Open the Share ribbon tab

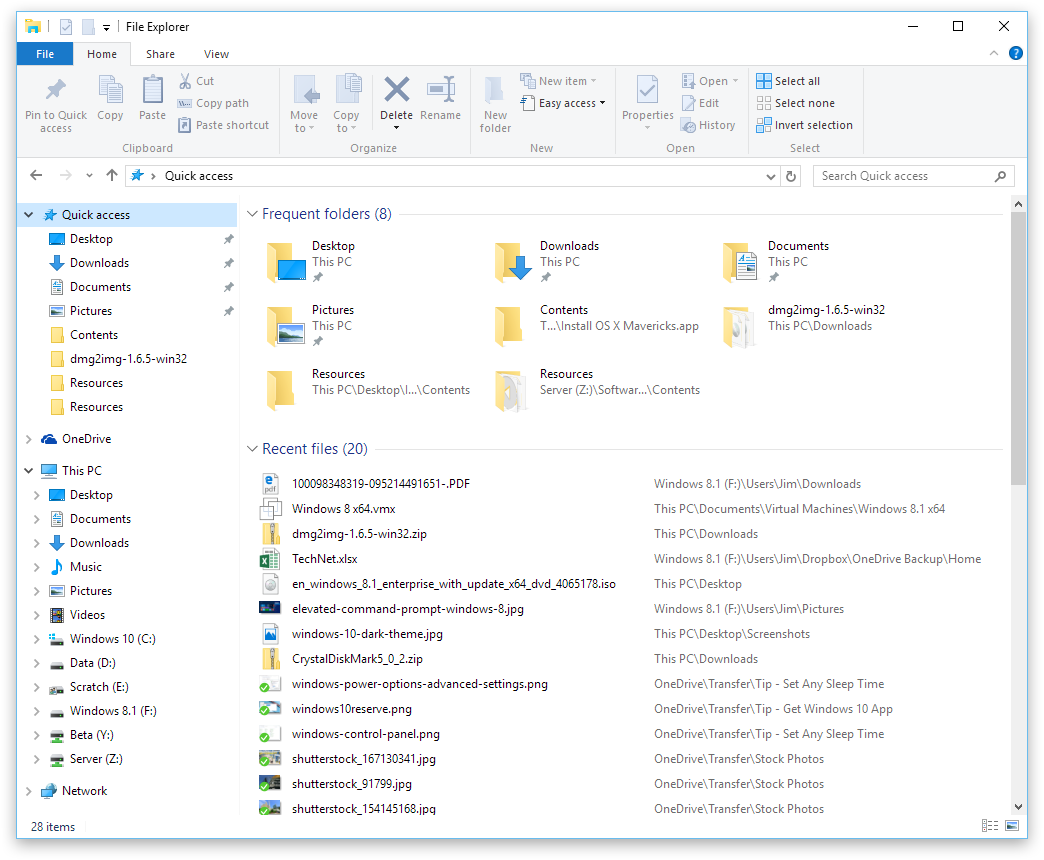(160, 54)
